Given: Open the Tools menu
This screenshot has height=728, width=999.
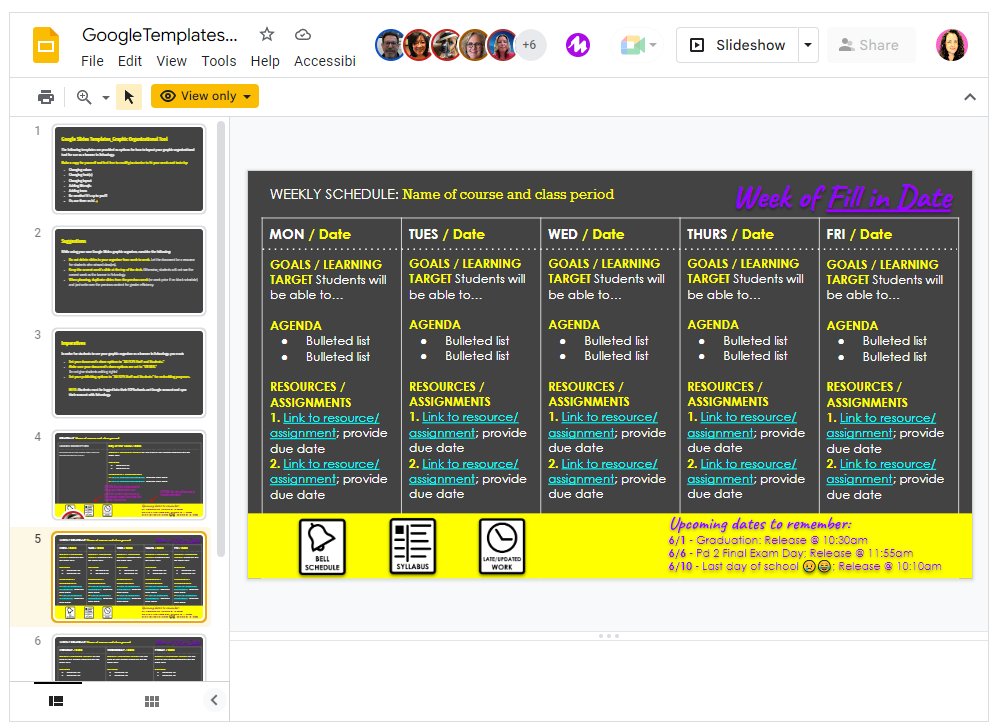Looking at the screenshot, I should (219, 61).
